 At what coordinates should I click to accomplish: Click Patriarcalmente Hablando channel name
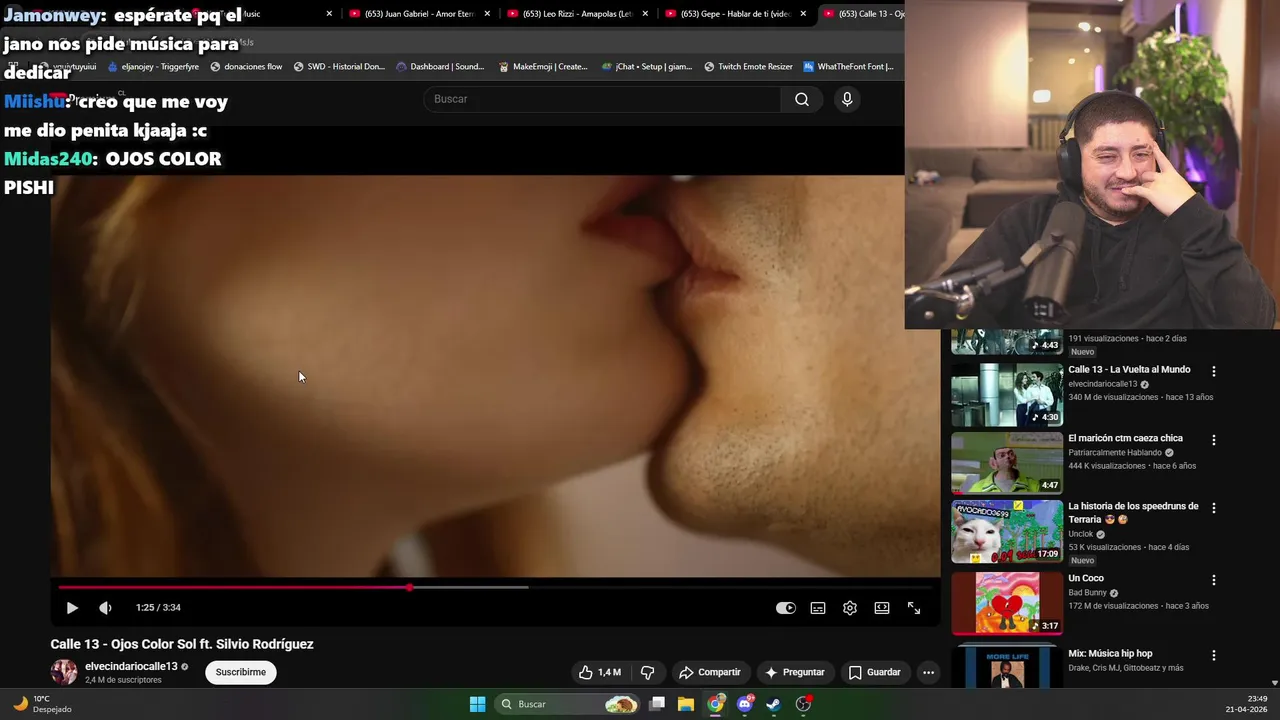coord(1116,452)
